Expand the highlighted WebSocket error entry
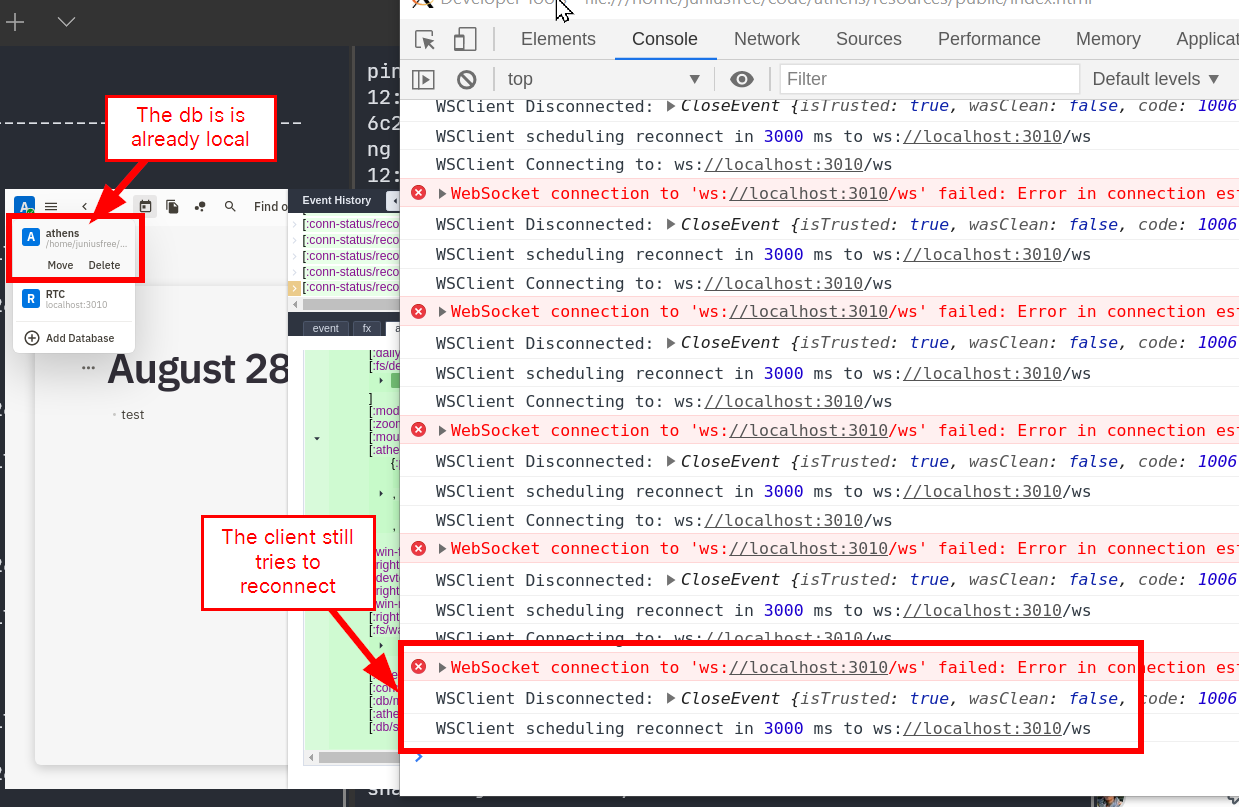The width and height of the screenshot is (1239, 807). point(440,667)
